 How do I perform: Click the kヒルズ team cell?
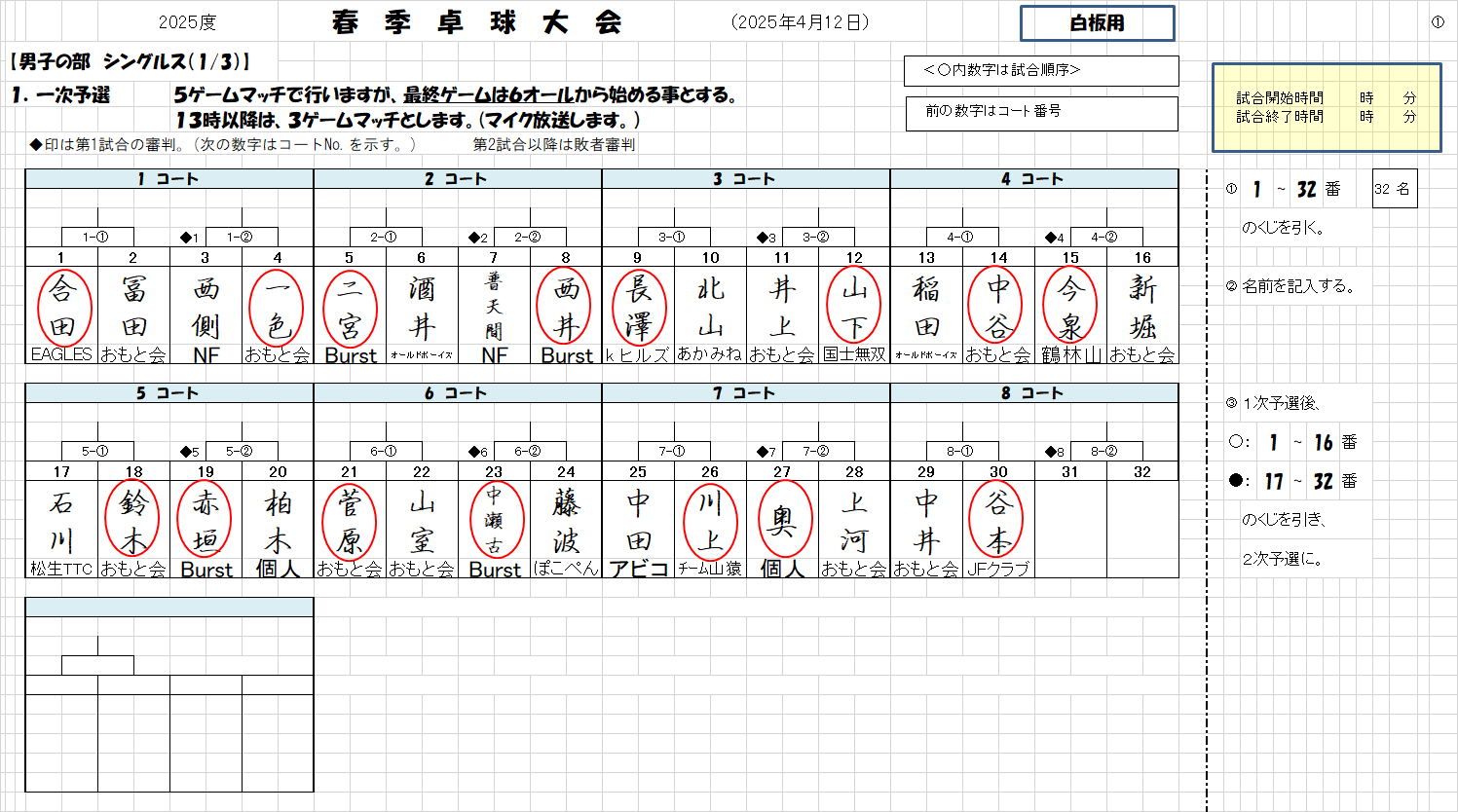(639, 355)
